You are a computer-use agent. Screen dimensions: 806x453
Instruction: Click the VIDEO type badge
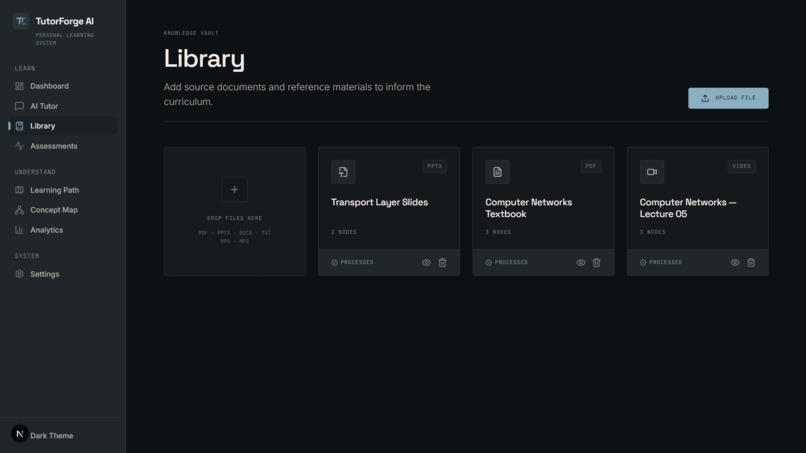[742, 166]
